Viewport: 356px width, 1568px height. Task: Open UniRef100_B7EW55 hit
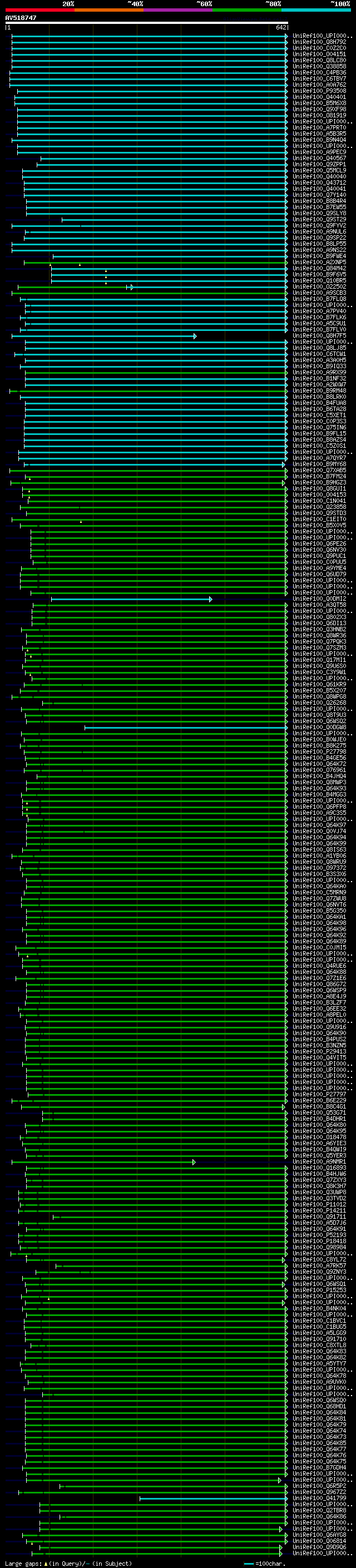click(319, 207)
